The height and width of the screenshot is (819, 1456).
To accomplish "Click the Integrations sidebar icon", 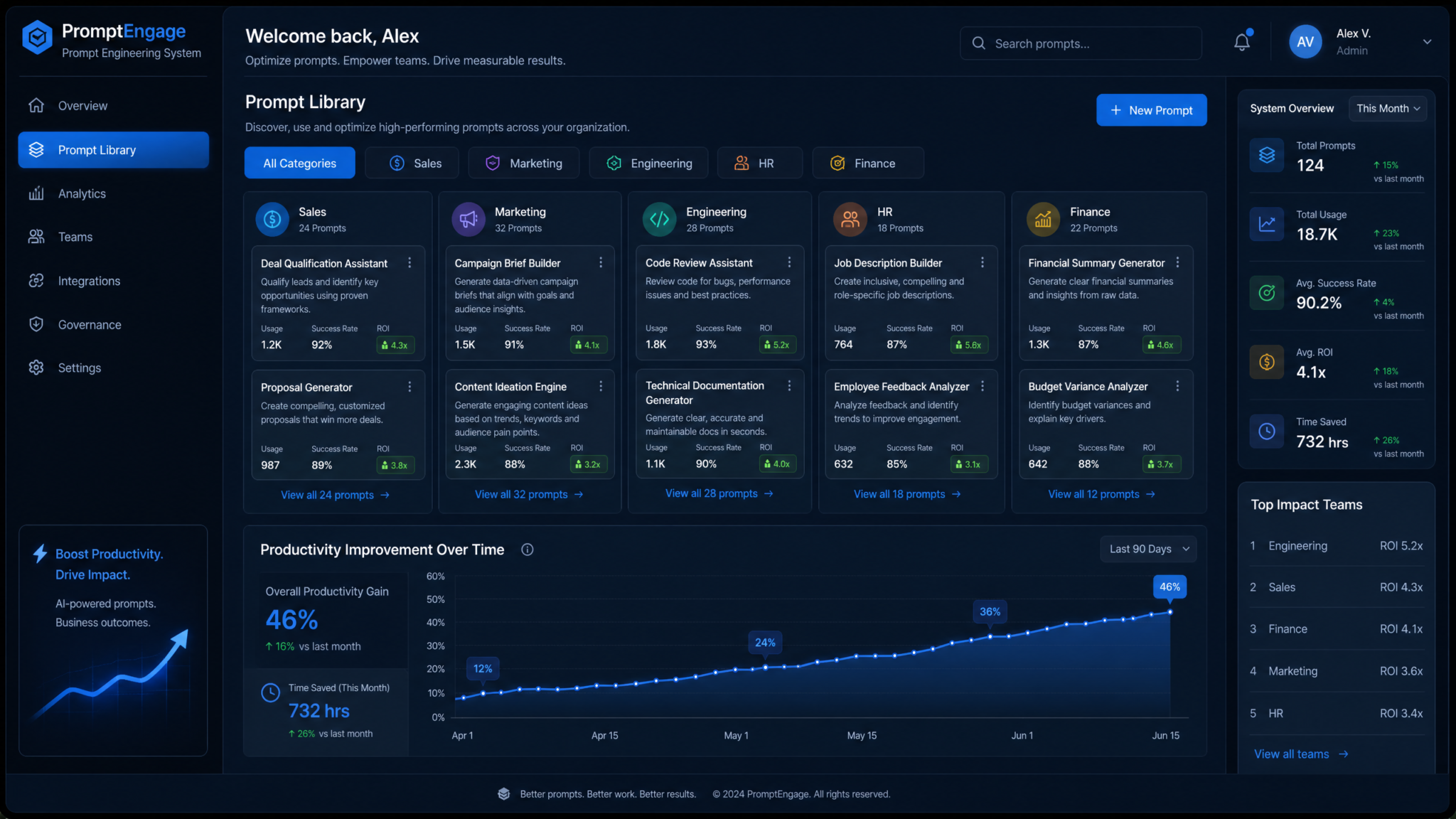I will (36, 281).
